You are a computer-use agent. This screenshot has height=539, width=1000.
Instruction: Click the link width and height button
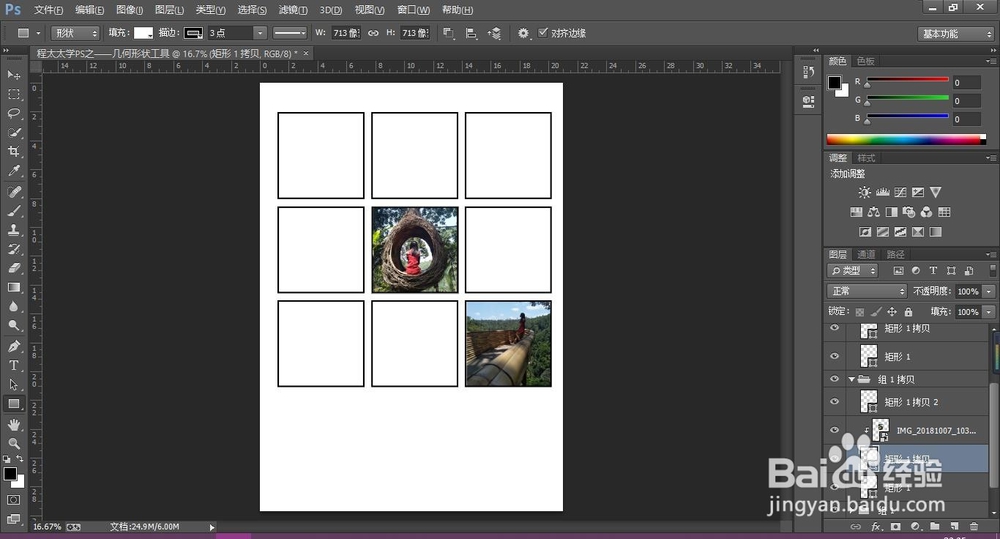pyautogui.click(x=373, y=33)
